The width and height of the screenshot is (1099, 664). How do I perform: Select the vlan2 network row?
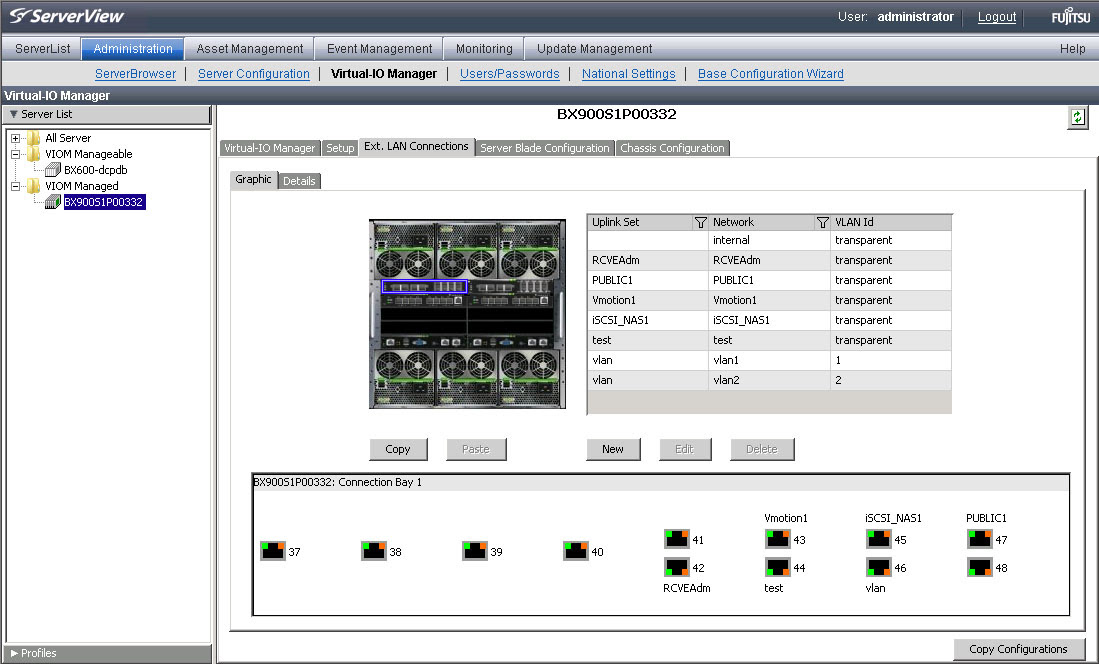pyautogui.click(x=769, y=380)
